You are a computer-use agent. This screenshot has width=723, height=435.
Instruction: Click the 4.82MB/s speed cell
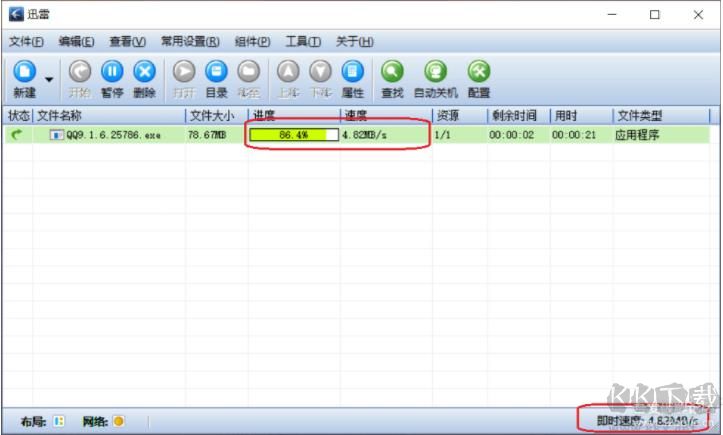coord(364,135)
